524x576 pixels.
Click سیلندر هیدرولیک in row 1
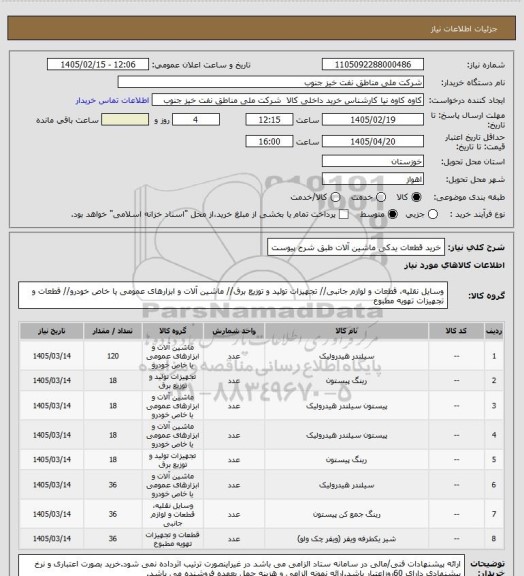[346, 356]
